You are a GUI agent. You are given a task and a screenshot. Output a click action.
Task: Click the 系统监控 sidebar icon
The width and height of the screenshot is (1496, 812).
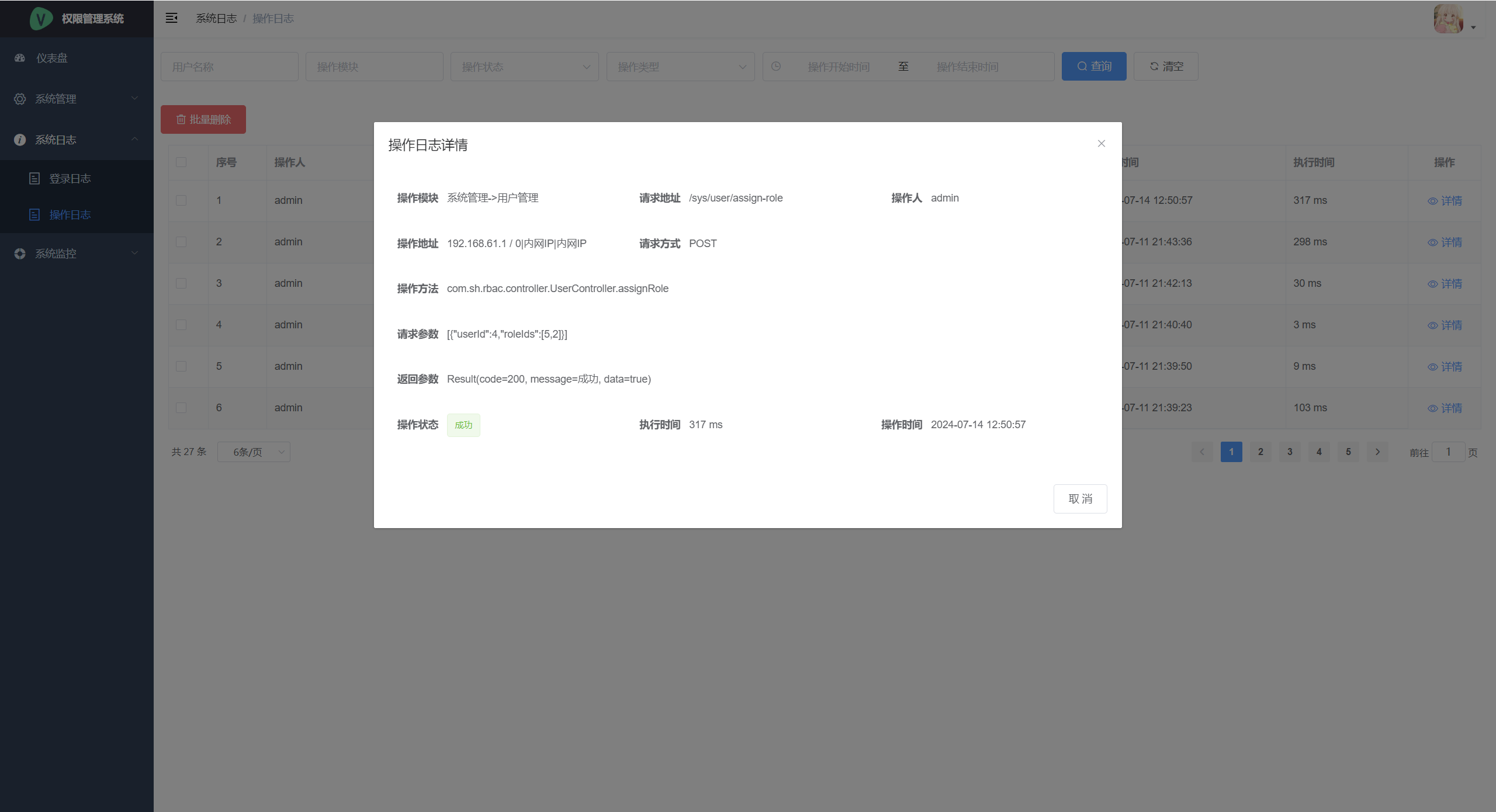20,254
